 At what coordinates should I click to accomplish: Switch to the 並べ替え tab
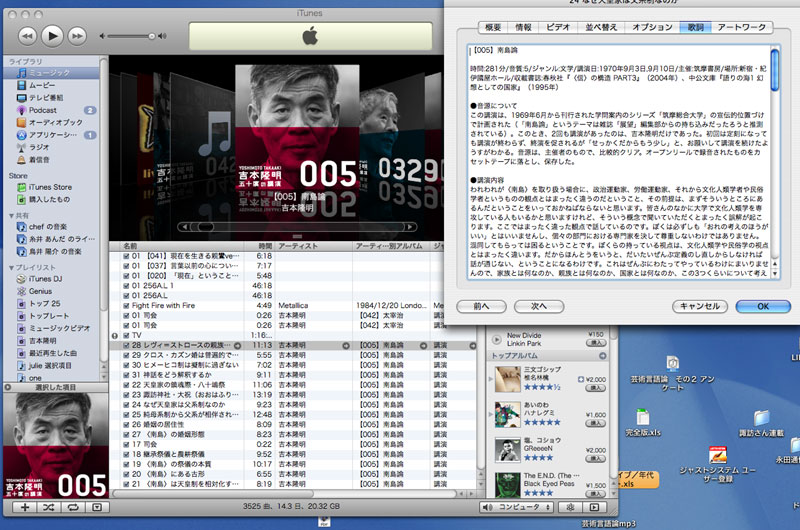point(601,27)
